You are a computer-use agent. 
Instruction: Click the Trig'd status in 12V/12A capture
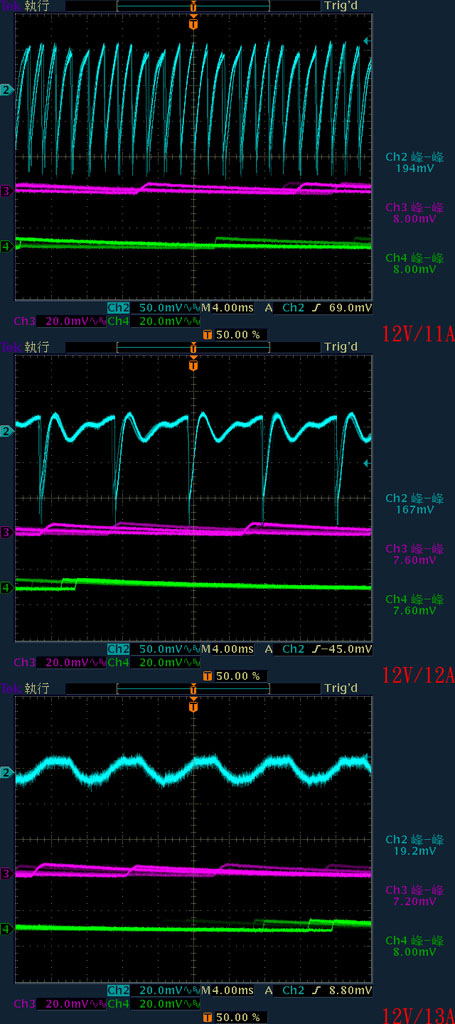point(341,347)
